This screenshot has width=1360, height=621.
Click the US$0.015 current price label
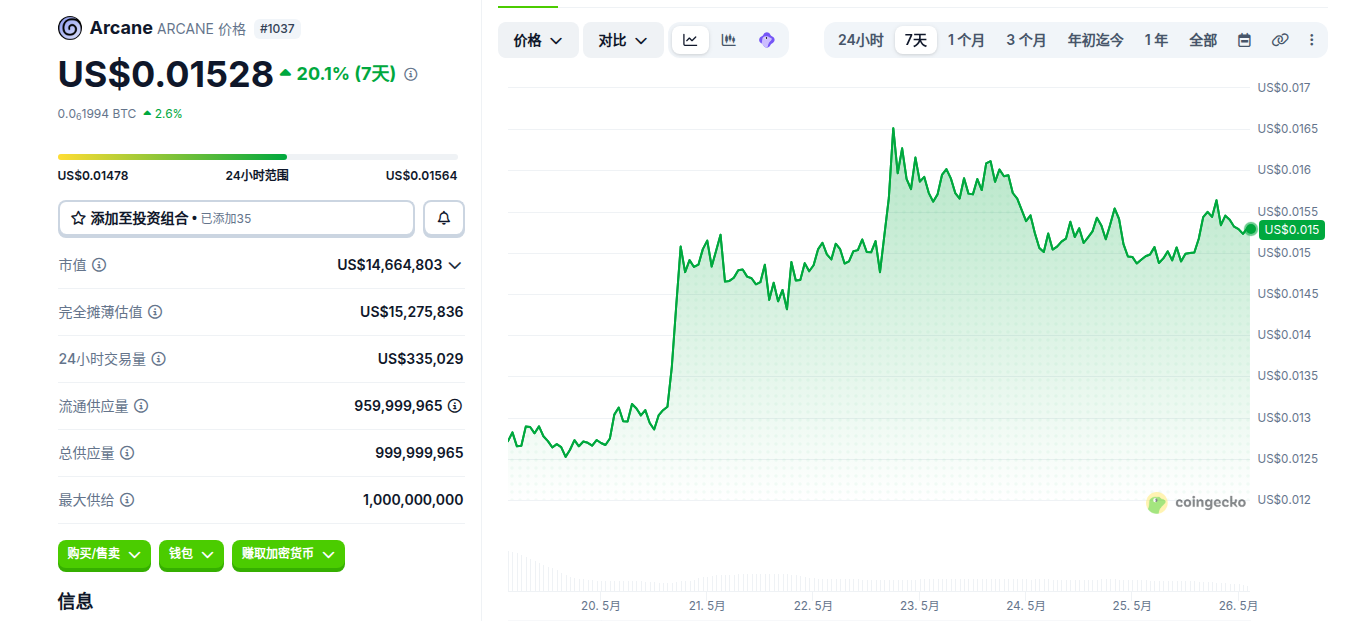pyautogui.click(x=1292, y=230)
